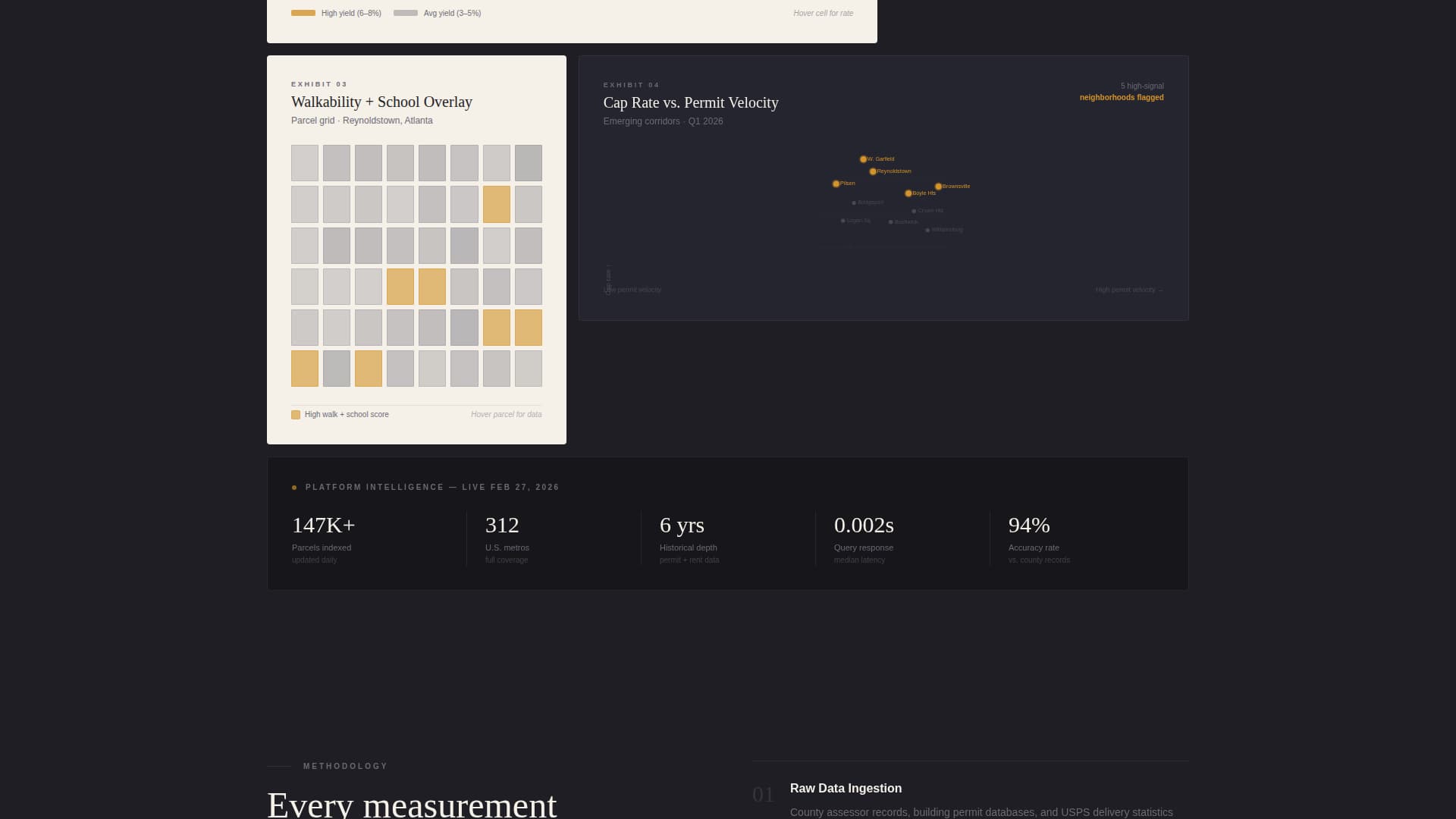Click the Bushwick data marker
1456x819 pixels.
click(x=890, y=221)
